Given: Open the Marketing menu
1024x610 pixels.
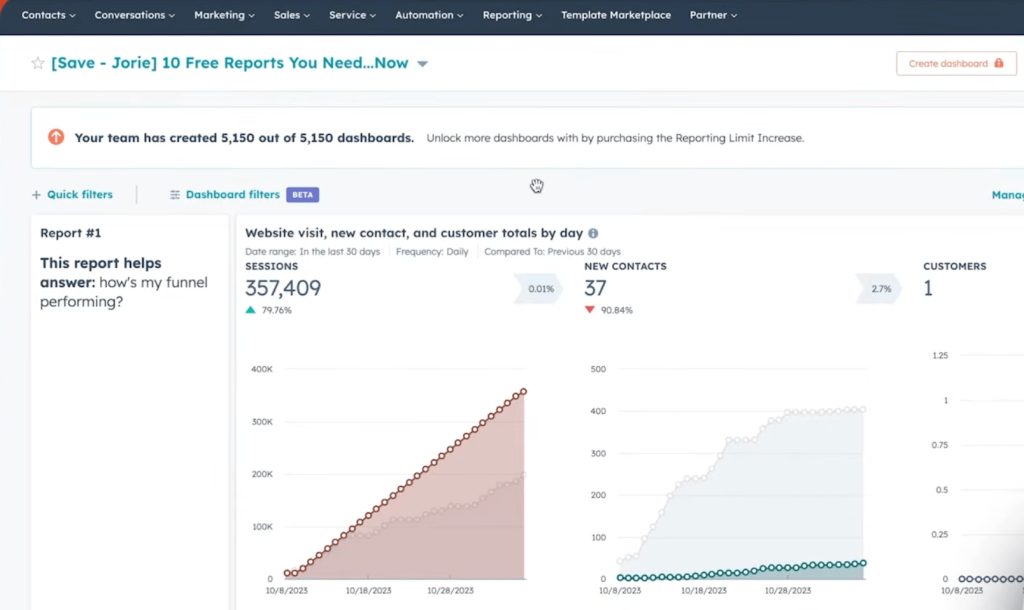Looking at the screenshot, I should [224, 15].
